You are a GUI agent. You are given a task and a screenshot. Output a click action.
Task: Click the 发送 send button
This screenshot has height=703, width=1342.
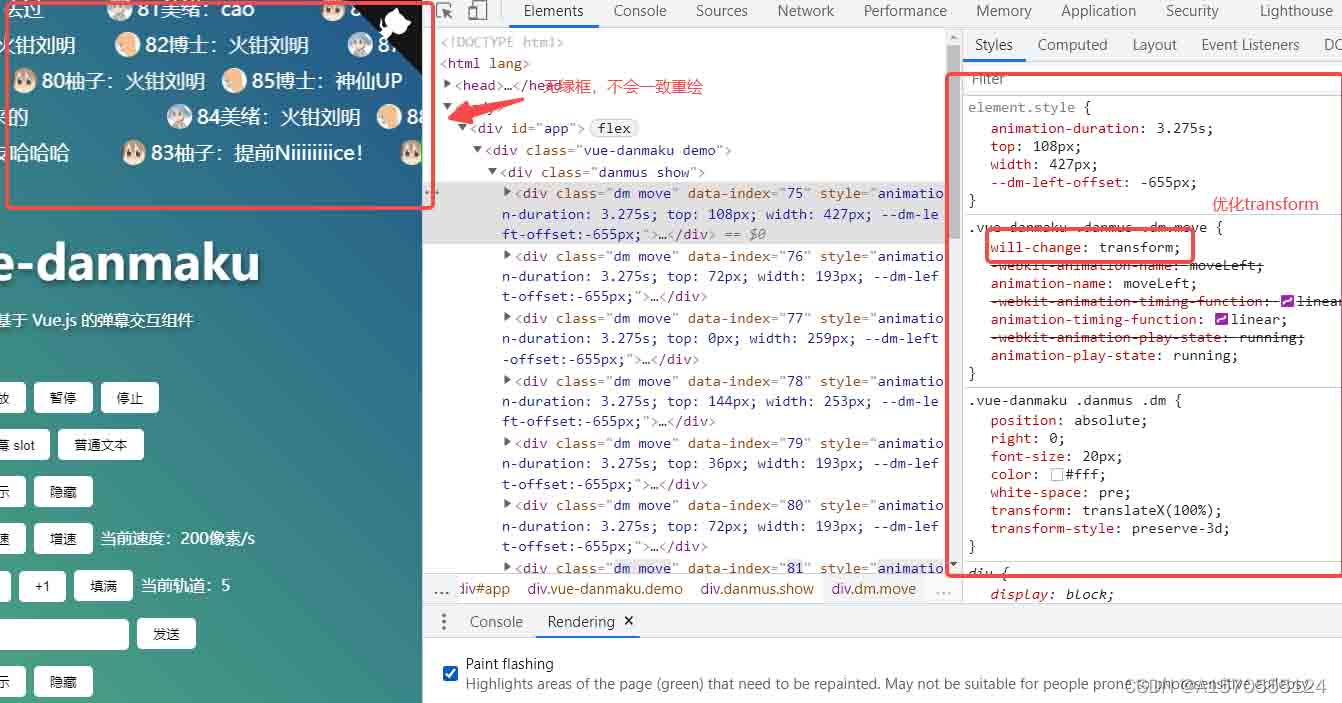pos(166,633)
